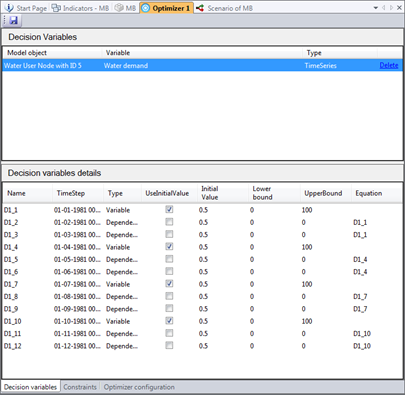Viewport: 405px width, 395px height.
Task: Click the Equation cell D1_7 in row D1_9
Action: pos(376,309)
